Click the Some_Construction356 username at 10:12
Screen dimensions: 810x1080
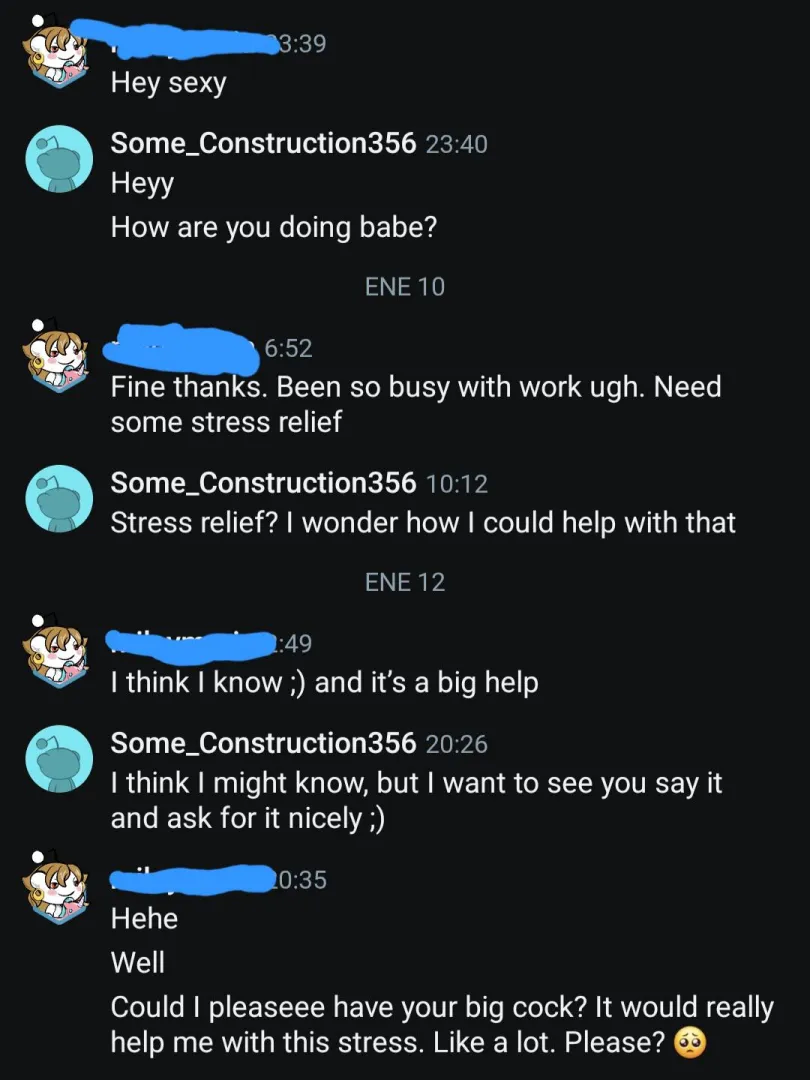pyautogui.click(x=263, y=483)
